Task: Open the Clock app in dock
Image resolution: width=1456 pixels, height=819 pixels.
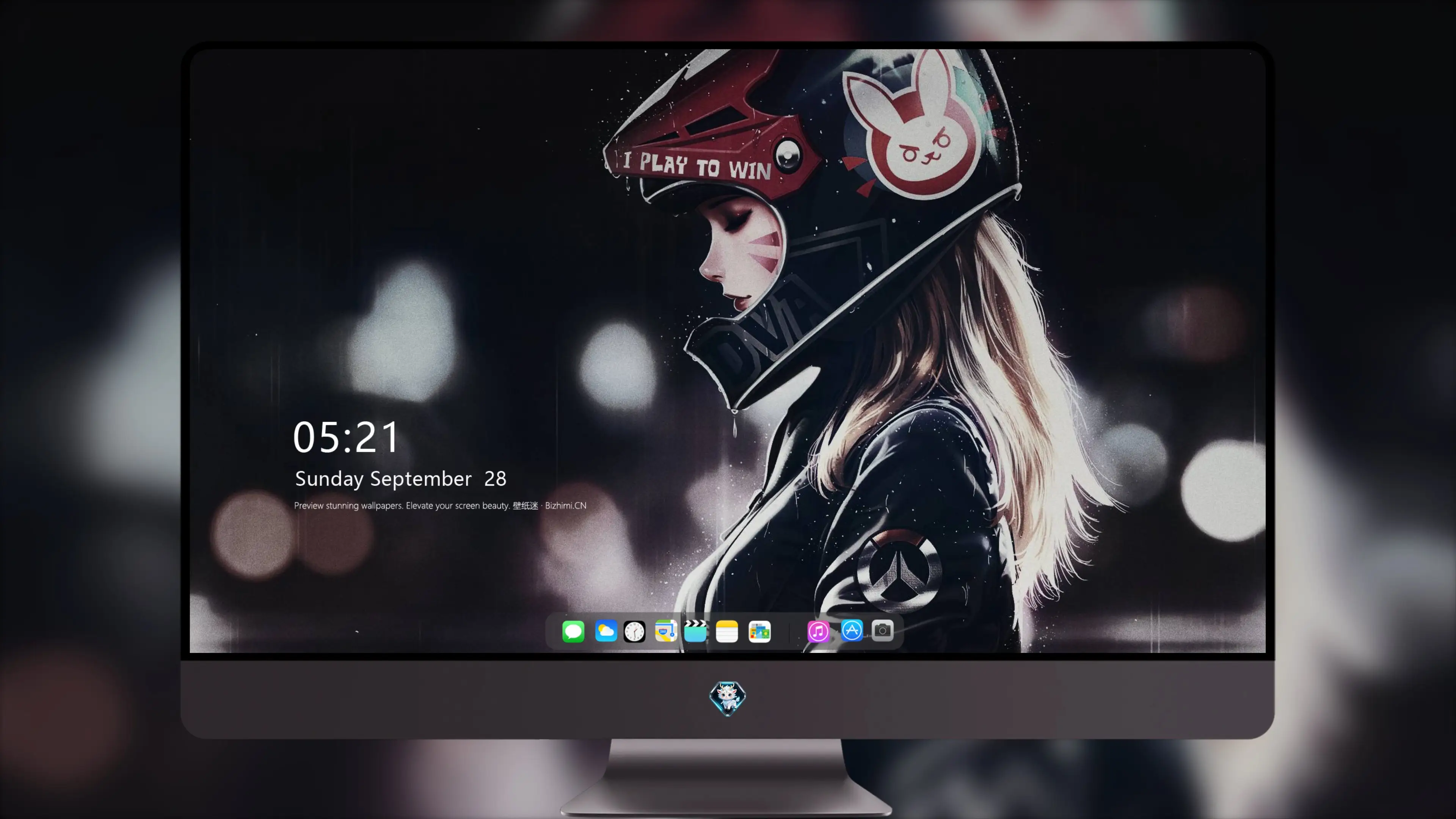Action: pyautogui.click(x=634, y=631)
